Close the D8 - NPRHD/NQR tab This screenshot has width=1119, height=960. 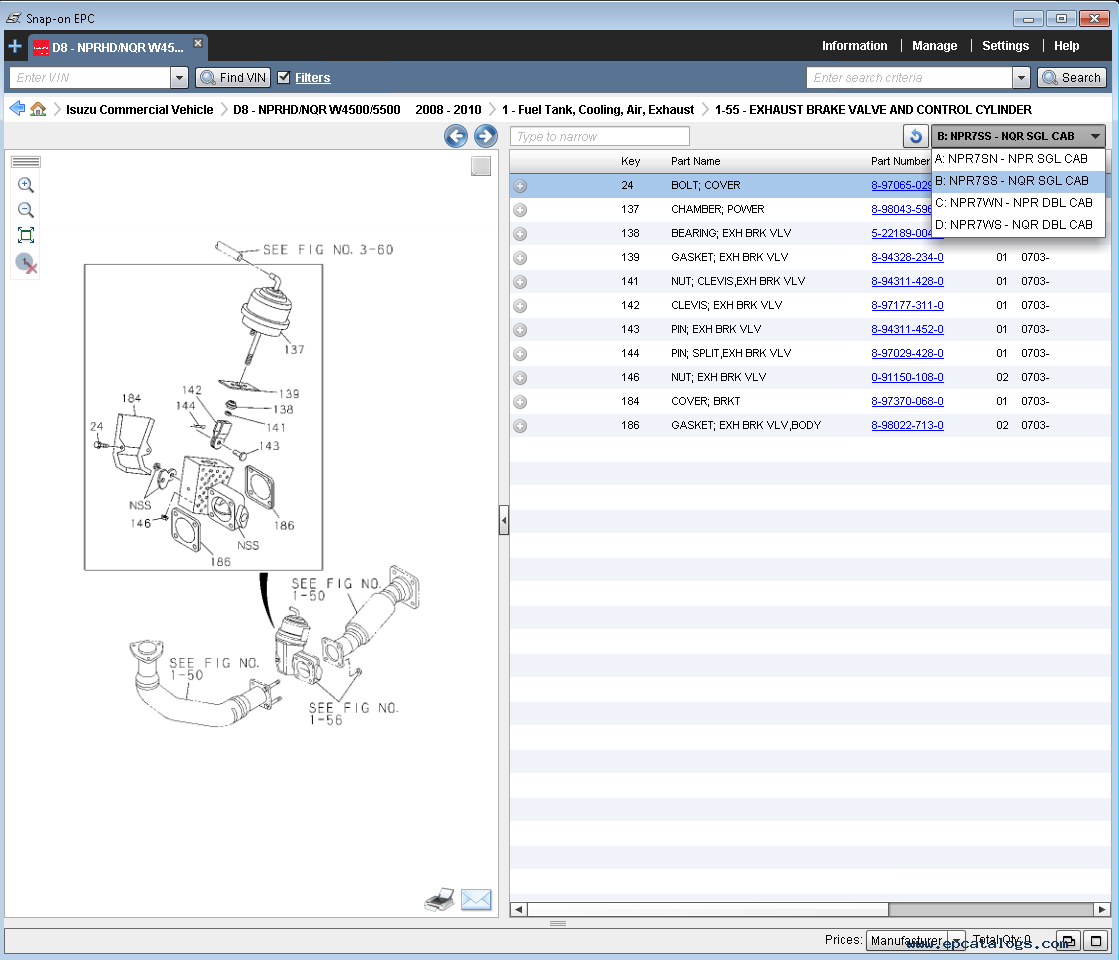click(198, 44)
